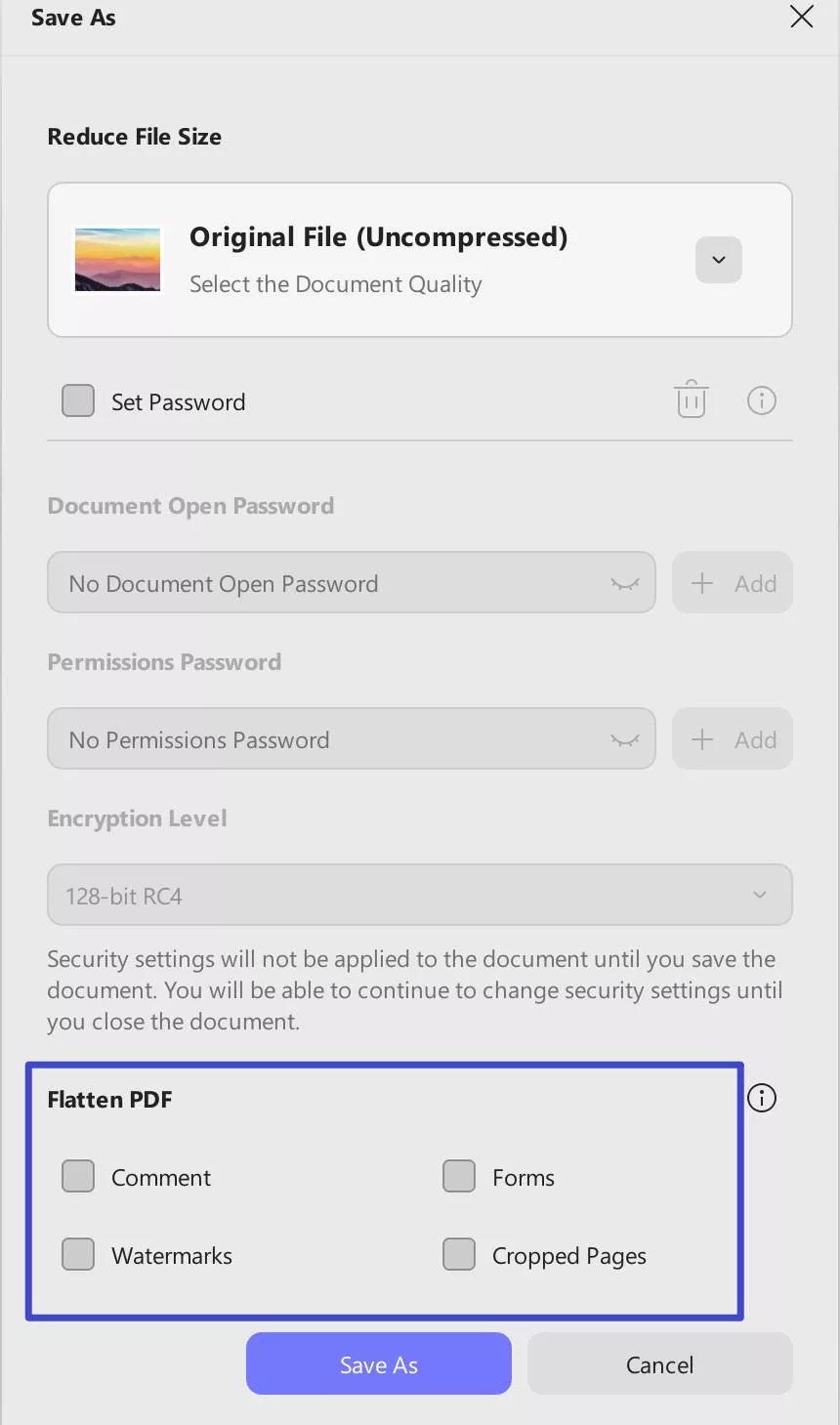This screenshot has height=1425, width=840.
Task: Open the 128-bit RC4 encryption dropdown
Action: tap(420, 895)
